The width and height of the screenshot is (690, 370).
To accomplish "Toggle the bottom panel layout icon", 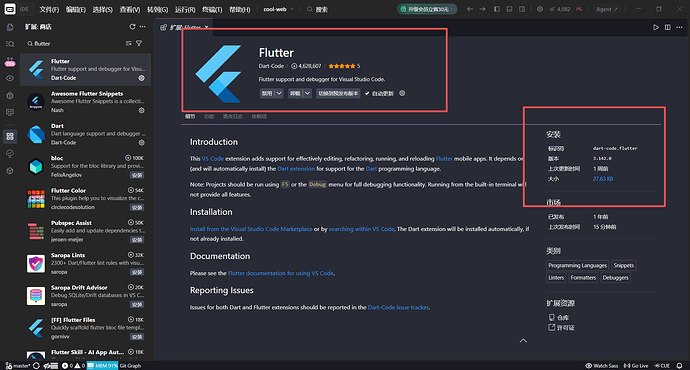I will pos(509,9).
